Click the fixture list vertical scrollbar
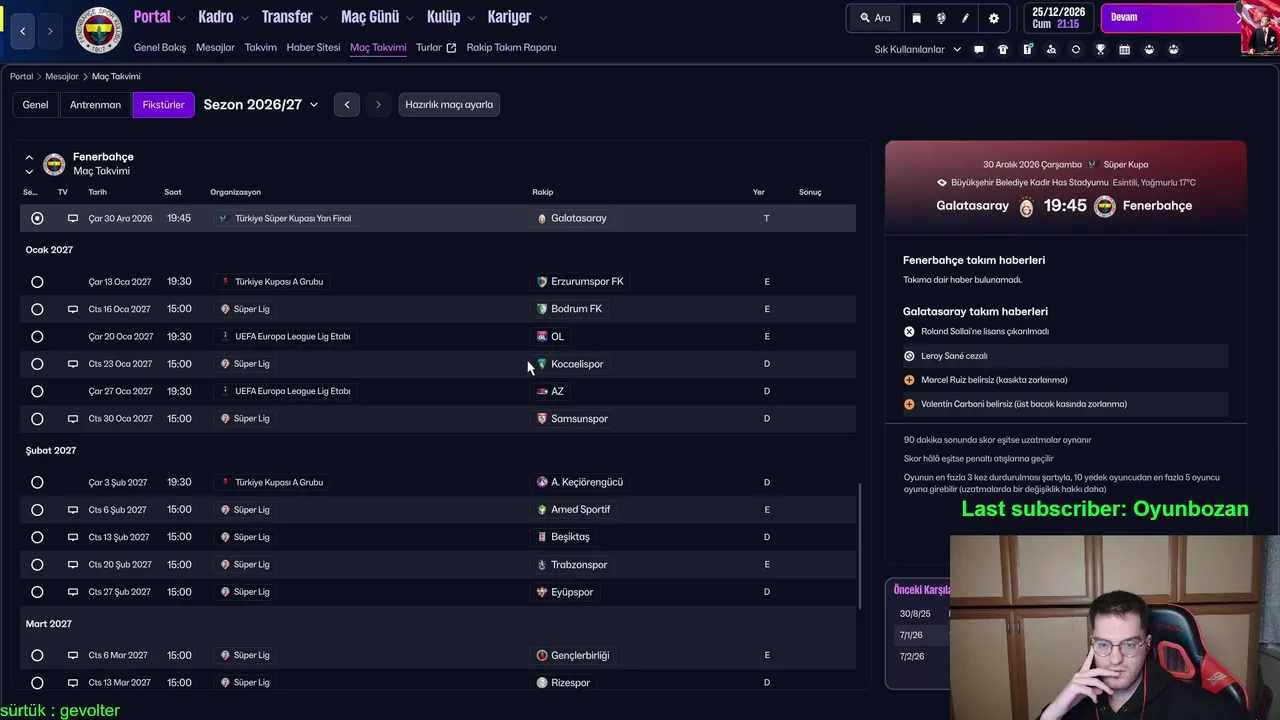The width and height of the screenshot is (1280, 720). 860,547
